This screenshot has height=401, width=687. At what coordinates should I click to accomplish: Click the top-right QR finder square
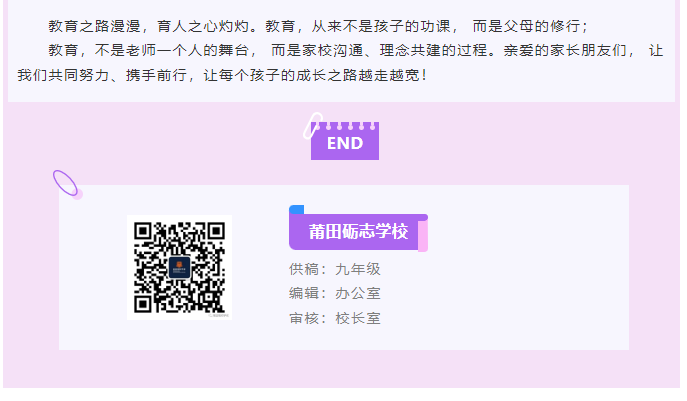[x=216, y=231]
